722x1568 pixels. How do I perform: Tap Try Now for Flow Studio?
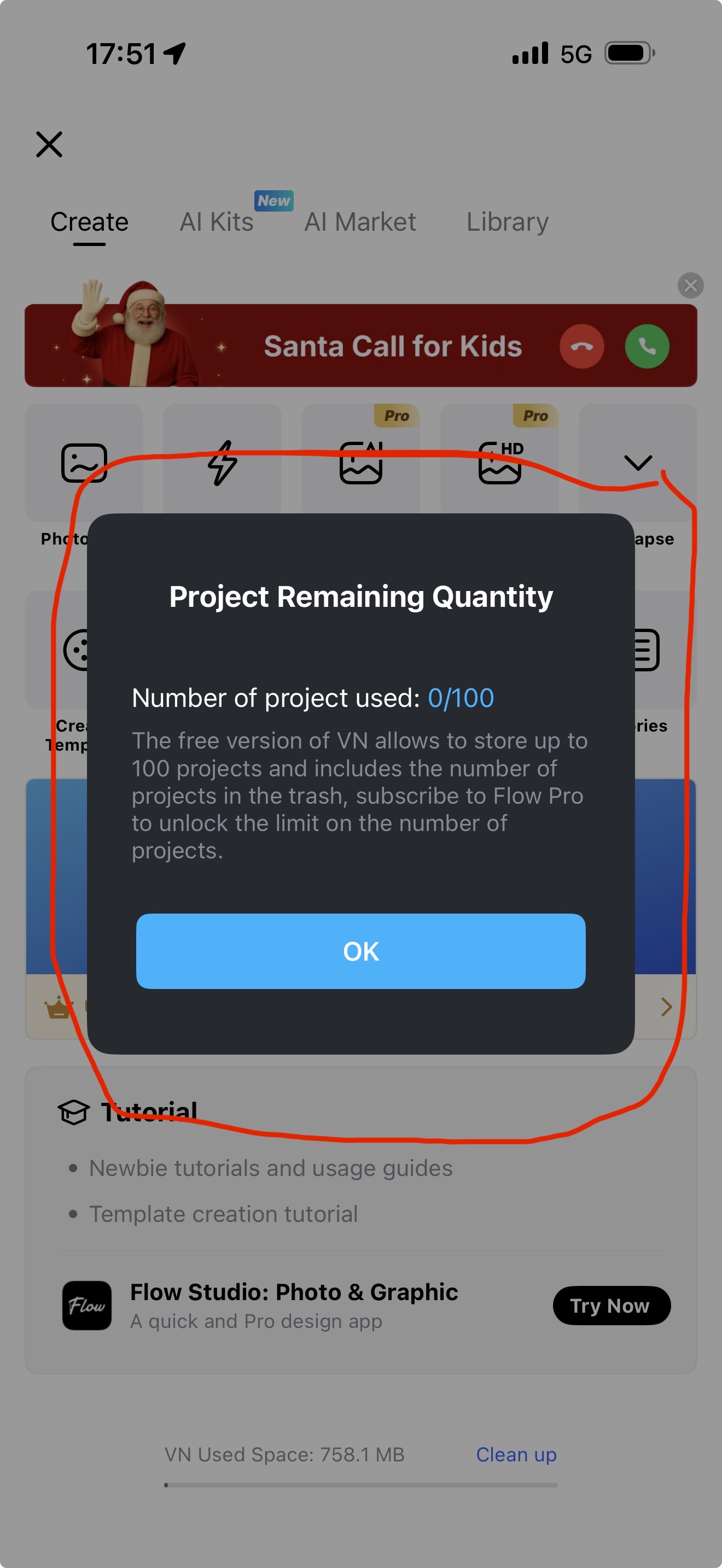pyautogui.click(x=611, y=1305)
